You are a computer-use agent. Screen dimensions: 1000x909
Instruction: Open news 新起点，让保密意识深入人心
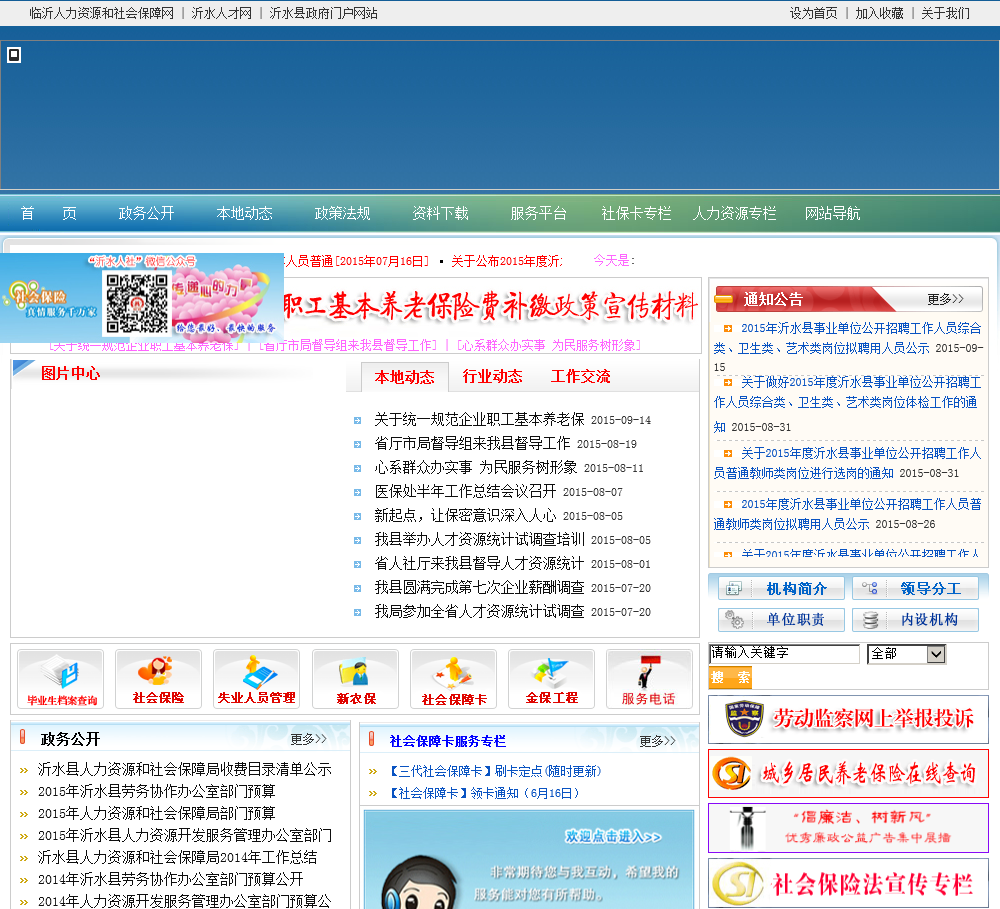[x=465, y=515]
